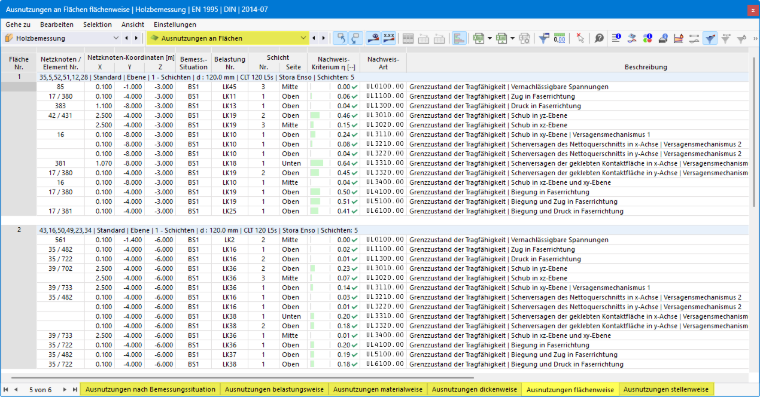
Task: Click the horizontal scrollbar above the tabs
Action: pos(242,377)
